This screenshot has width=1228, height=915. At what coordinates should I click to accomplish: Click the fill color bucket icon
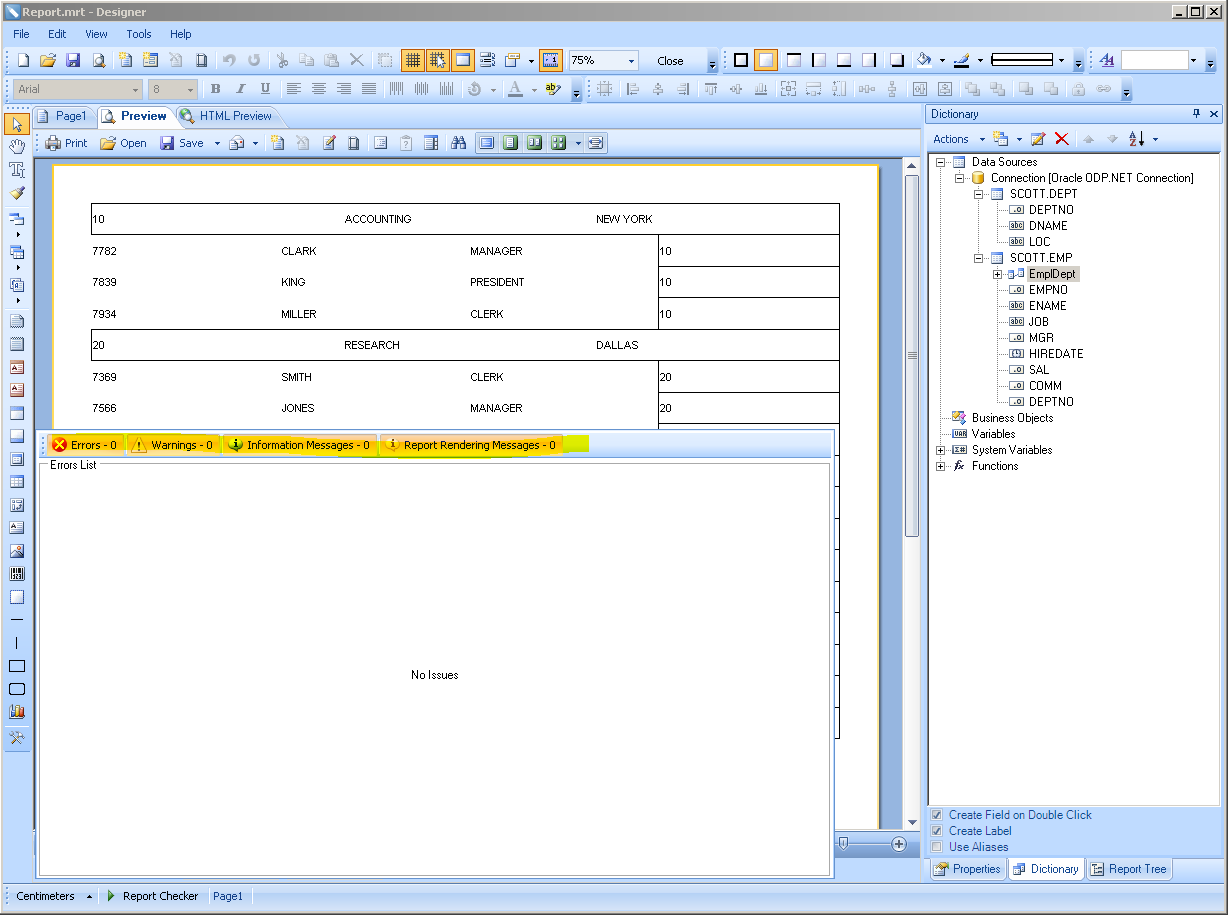coord(925,61)
